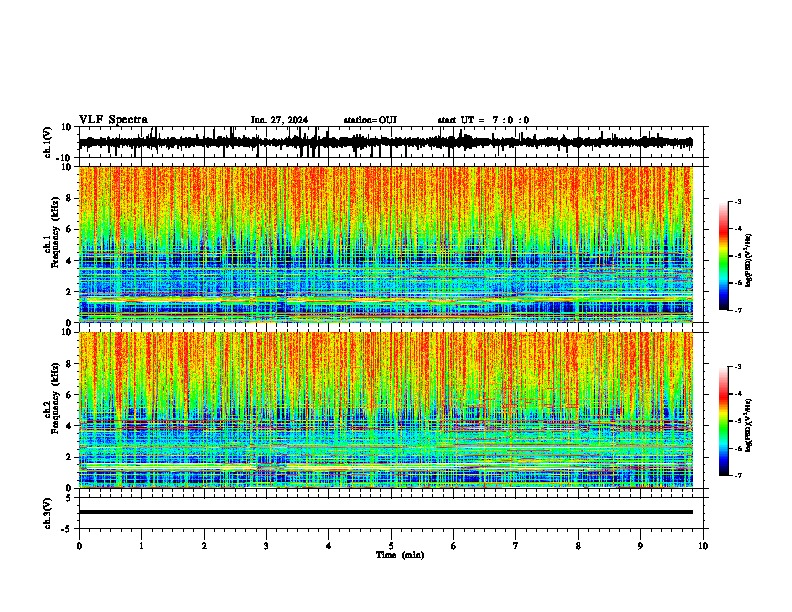The width and height of the screenshot is (792, 612).
Task: Click the "8" kHz tick on ch.1 frequency axis
Action: [x=69, y=198]
